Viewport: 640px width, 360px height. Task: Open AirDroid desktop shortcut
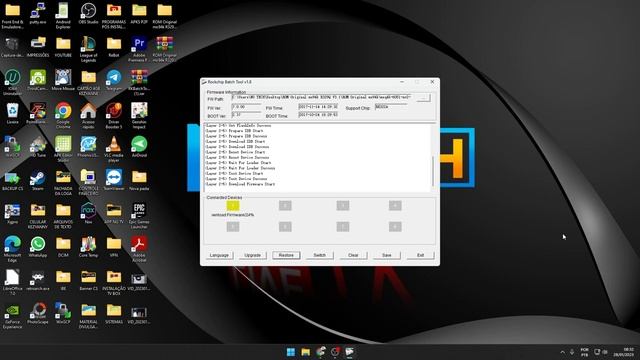139,147
